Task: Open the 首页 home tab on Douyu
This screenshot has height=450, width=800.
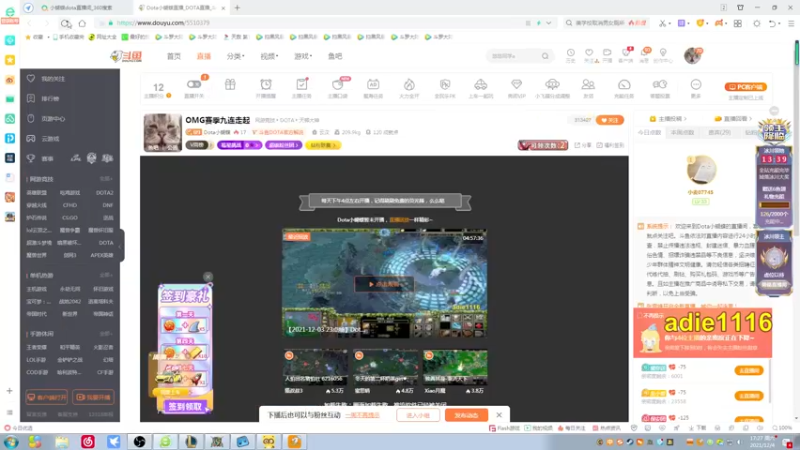Action: [x=173, y=56]
